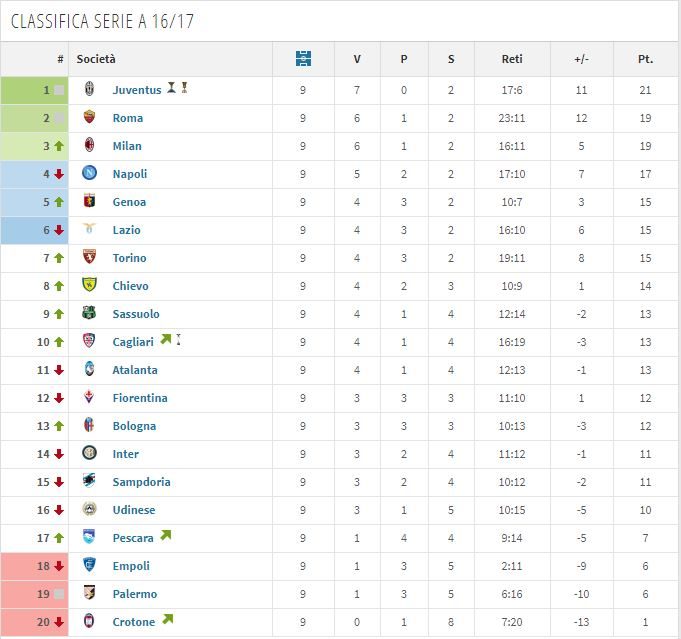Viewport: 681px width, 639px height.
Task: Click the Genoa club crest
Action: (x=89, y=201)
